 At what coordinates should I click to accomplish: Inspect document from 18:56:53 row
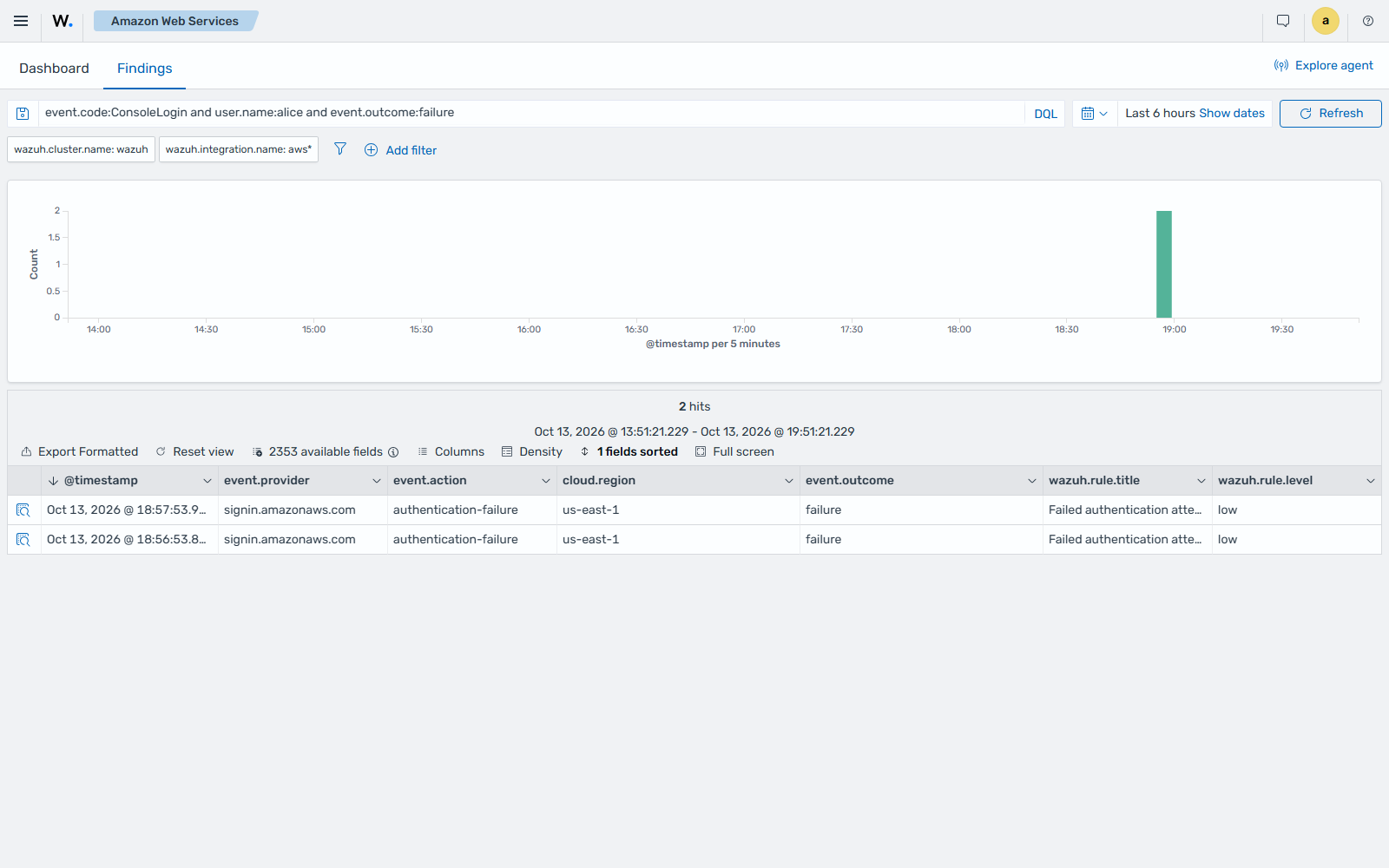coord(23,540)
